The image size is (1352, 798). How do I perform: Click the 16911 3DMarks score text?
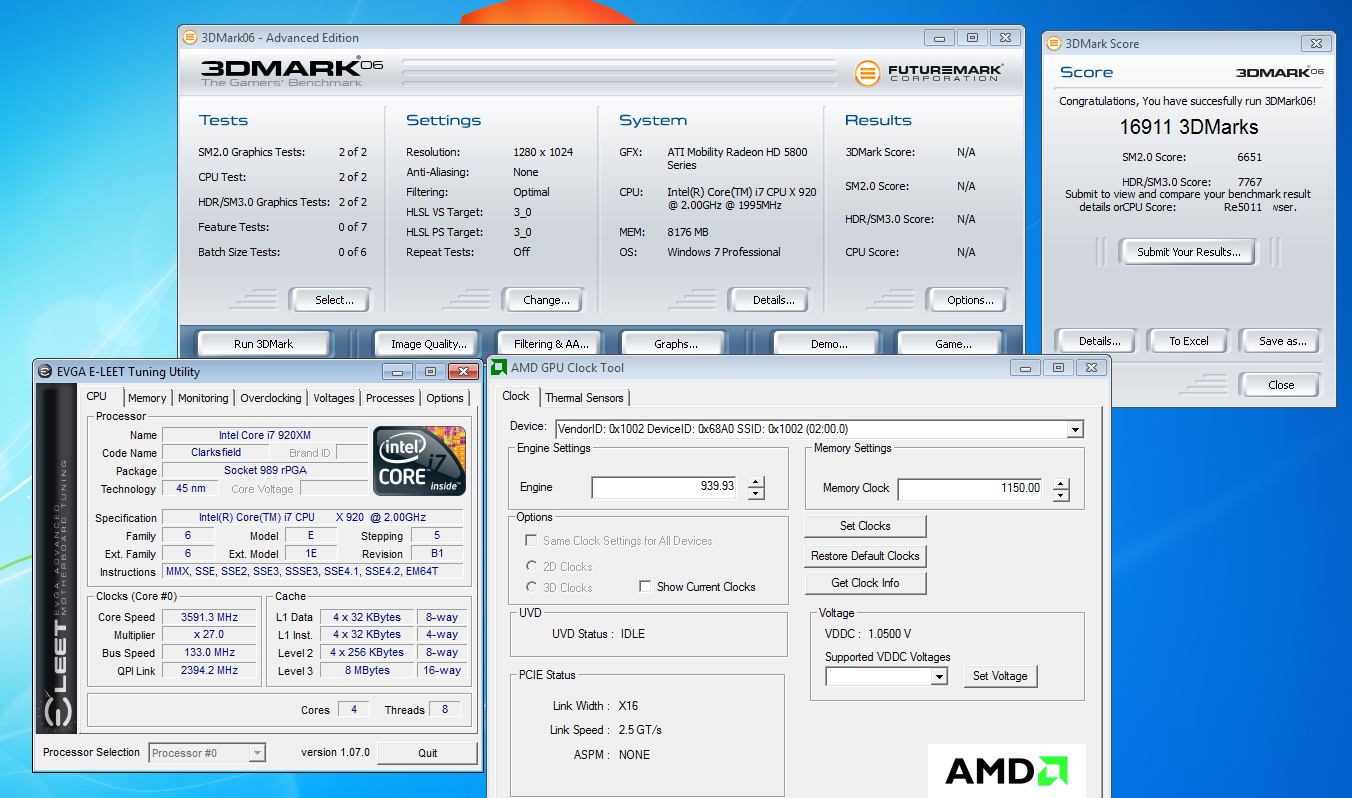pyautogui.click(x=1189, y=127)
